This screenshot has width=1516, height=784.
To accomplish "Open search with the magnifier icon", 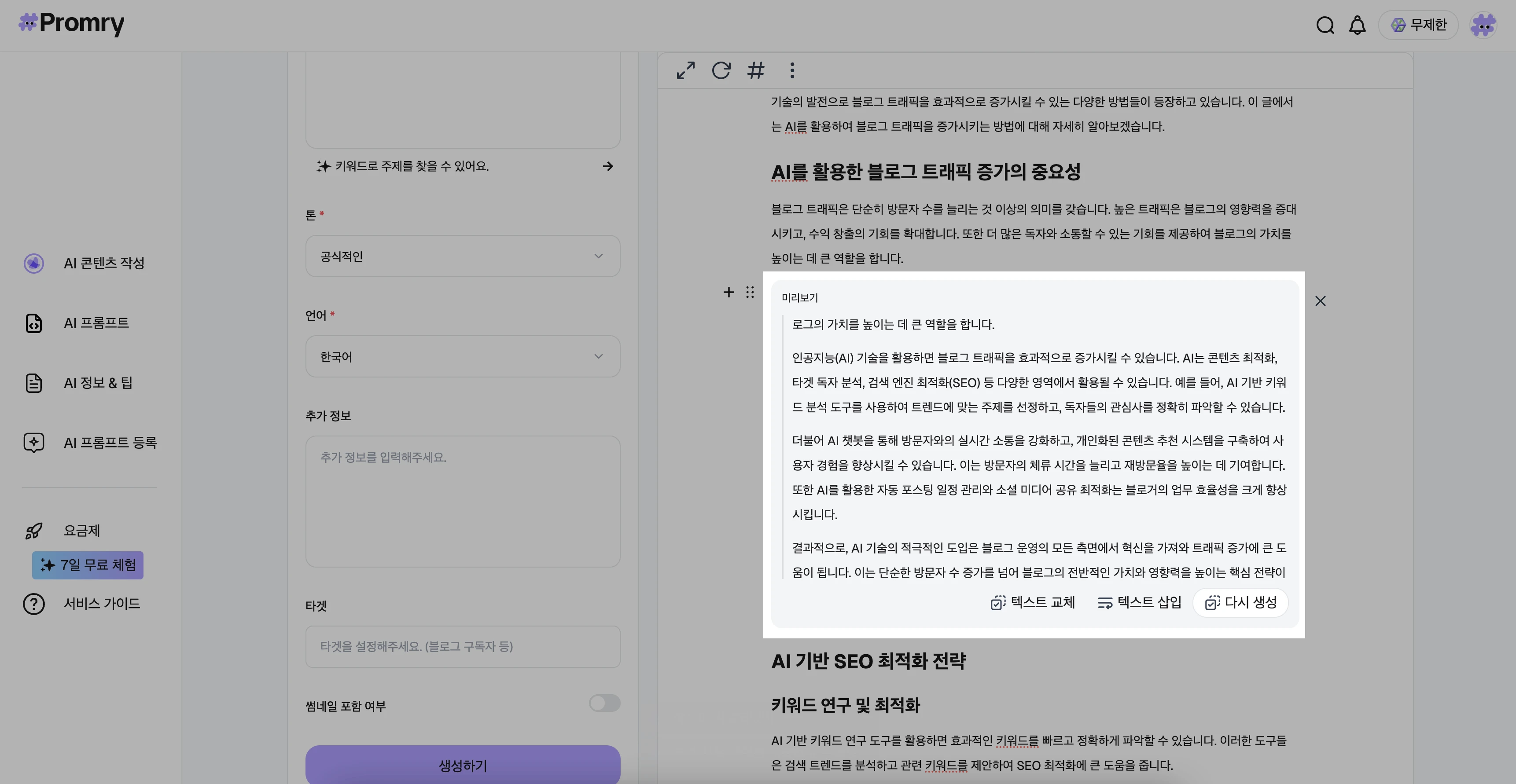I will (1325, 25).
